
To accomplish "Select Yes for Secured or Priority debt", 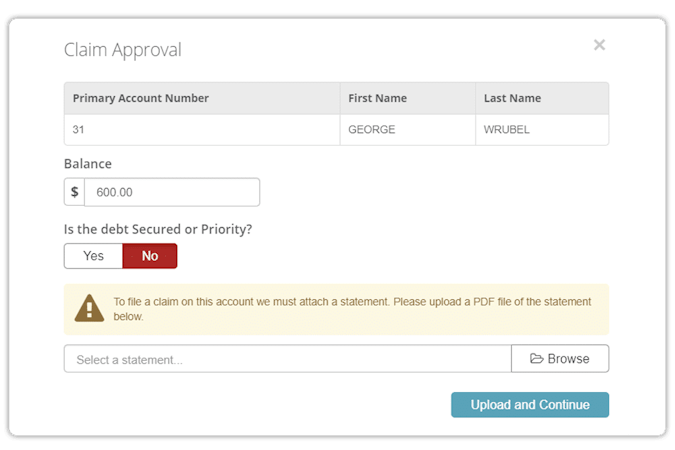I will coord(93,256).
